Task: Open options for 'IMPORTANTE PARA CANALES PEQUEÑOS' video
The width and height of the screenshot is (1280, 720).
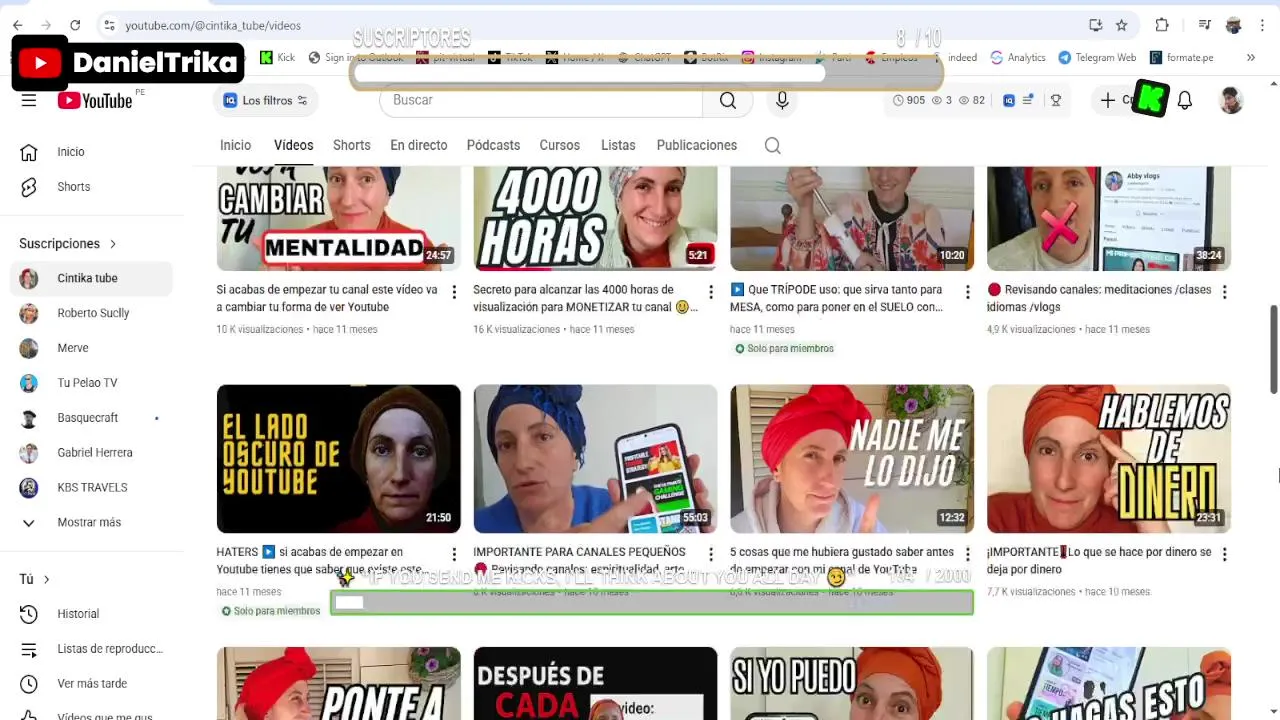Action: [711, 554]
